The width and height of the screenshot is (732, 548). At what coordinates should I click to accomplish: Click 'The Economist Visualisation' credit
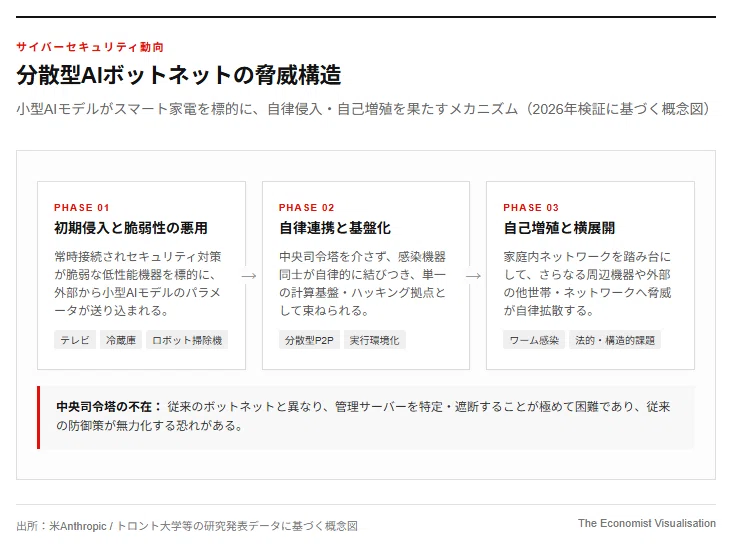pos(647,523)
